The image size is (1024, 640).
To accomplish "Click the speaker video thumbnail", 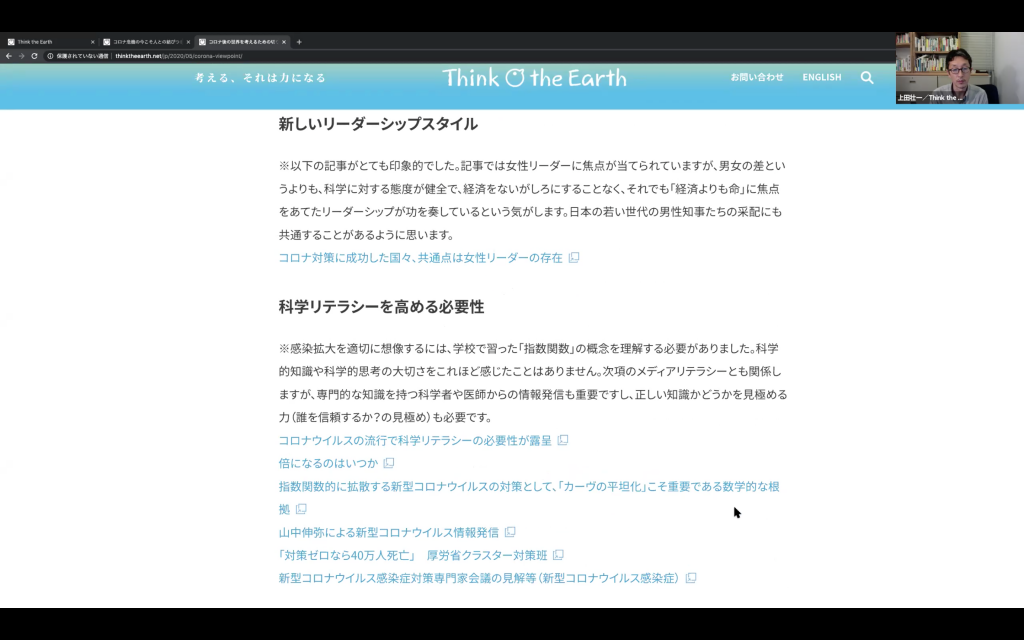I will coord(960,68).
